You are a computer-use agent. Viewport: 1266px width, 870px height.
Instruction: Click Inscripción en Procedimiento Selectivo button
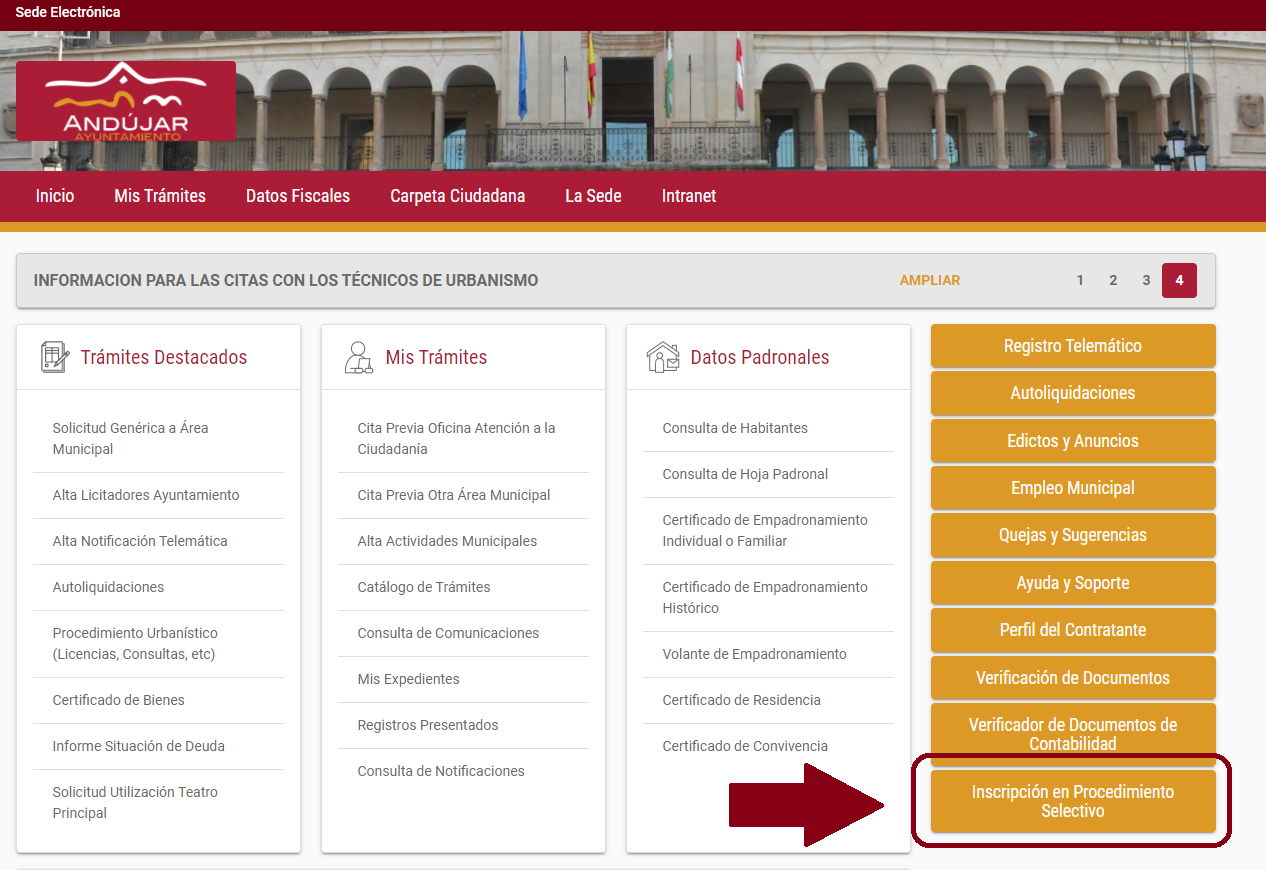point(1073,801)
